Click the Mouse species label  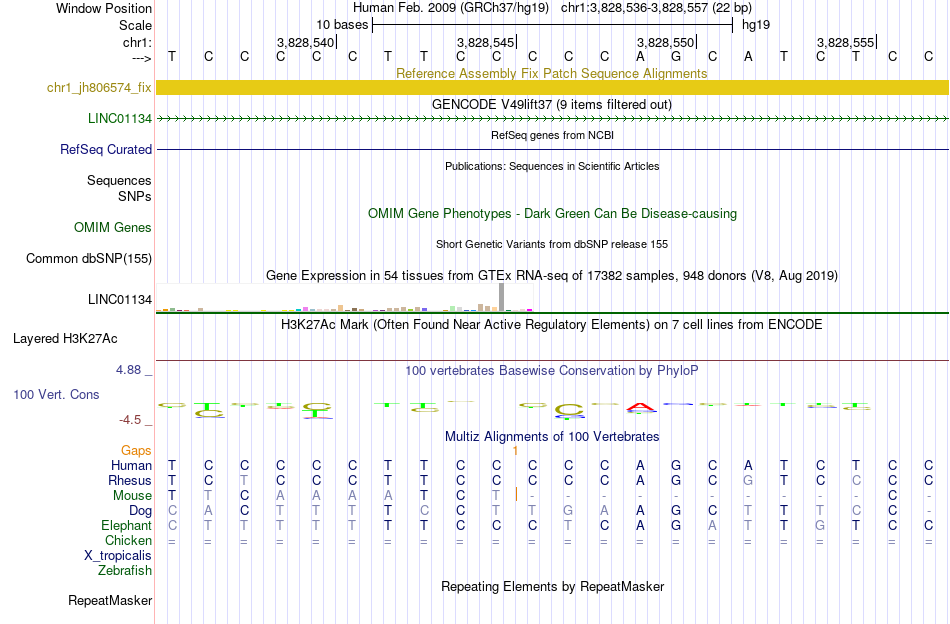(x=132, y=496)
